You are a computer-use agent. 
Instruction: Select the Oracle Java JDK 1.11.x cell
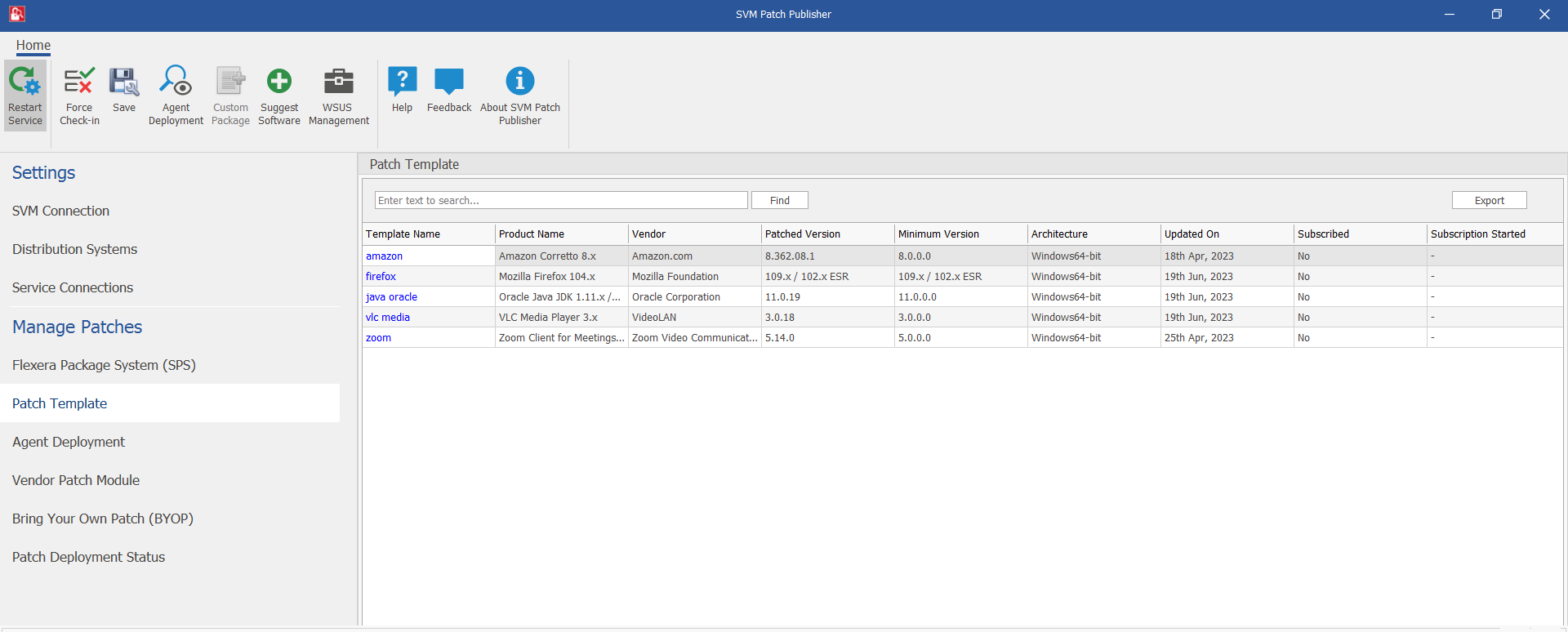click(x=562, y=296)
